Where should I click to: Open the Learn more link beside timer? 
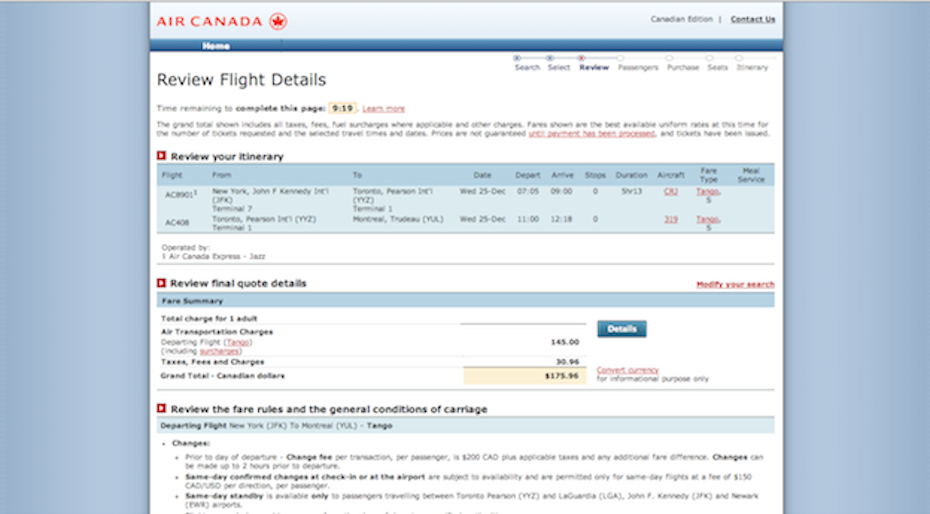click(x=383, y=108)
